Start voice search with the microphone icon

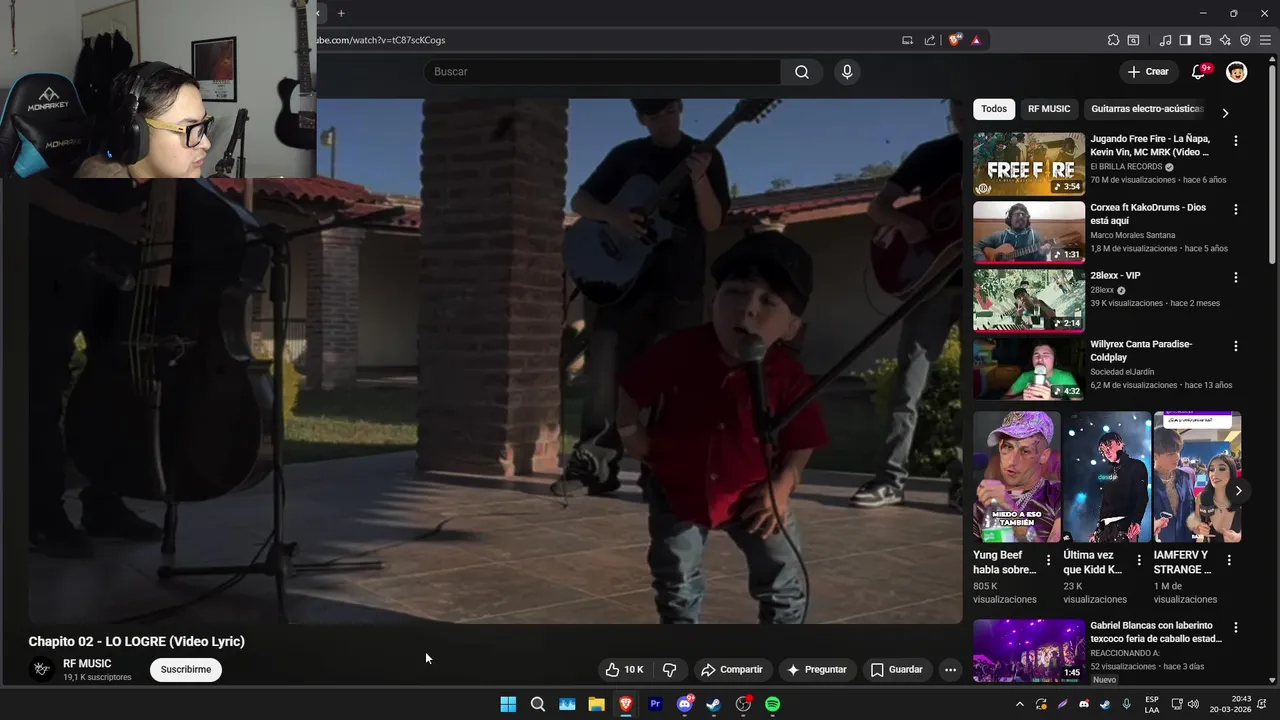[847, 72]
